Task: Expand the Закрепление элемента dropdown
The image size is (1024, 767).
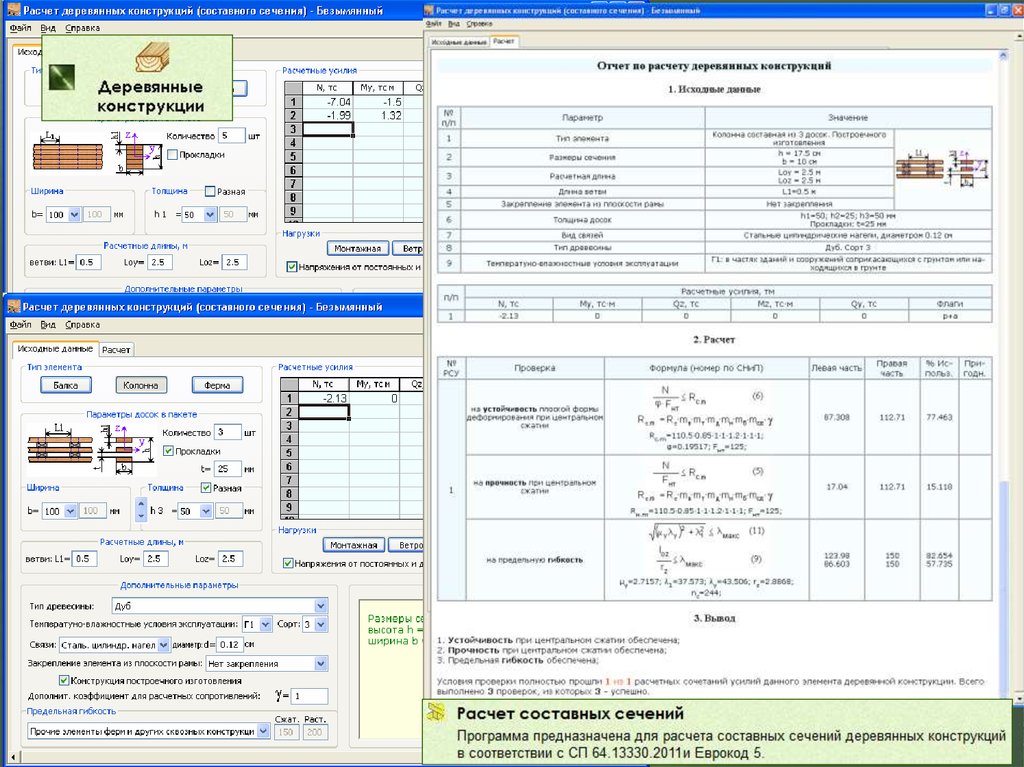Action: coord(320,663)
